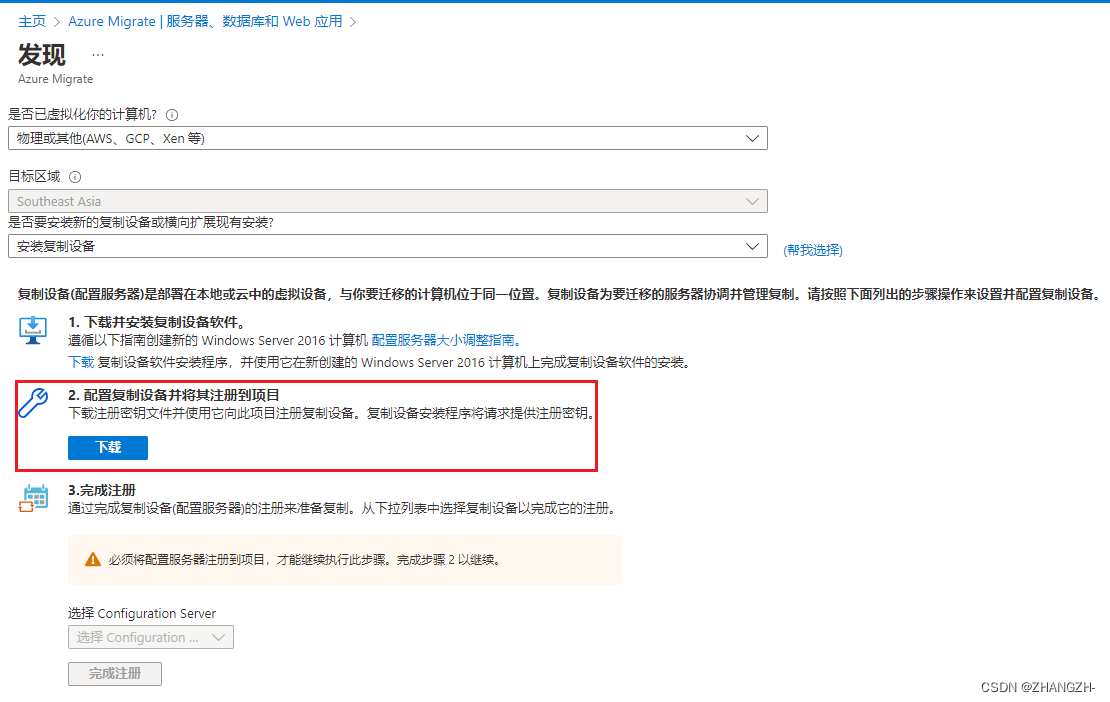Click the blue 下载 button
Screen dimensions: 1110x702
(x=108, y=448)
